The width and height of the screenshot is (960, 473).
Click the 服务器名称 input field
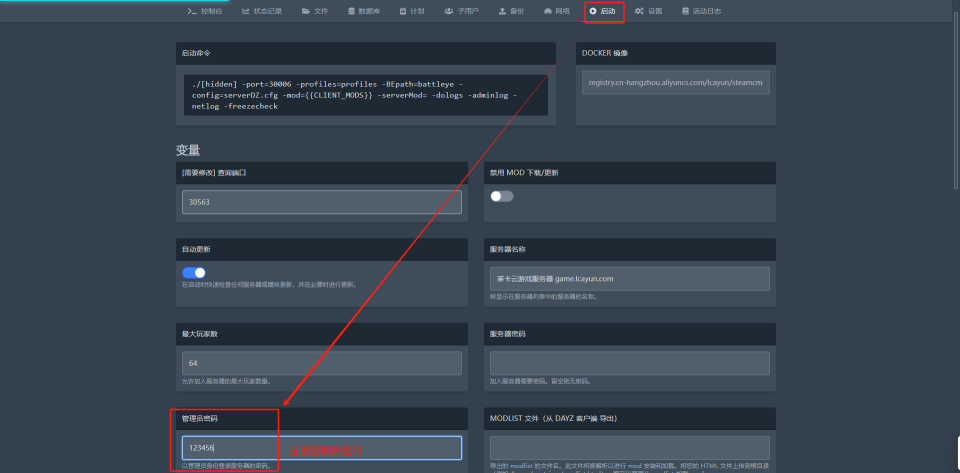629,278
